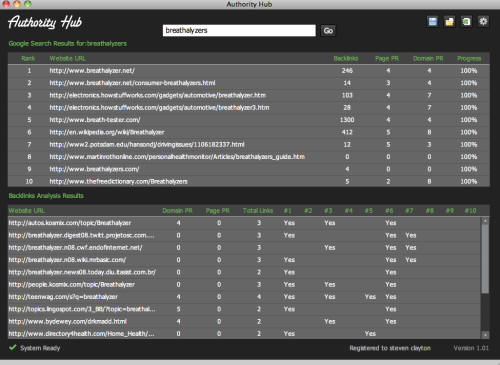Click the backlinks value 412

click(347, 132)
